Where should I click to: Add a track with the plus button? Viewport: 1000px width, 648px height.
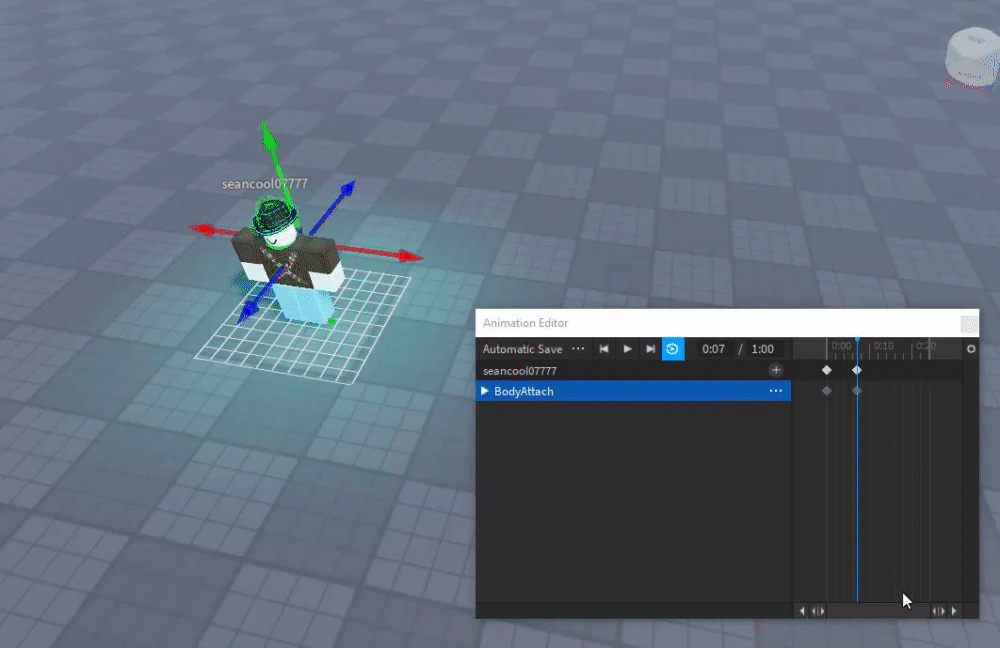click(776, 370)
